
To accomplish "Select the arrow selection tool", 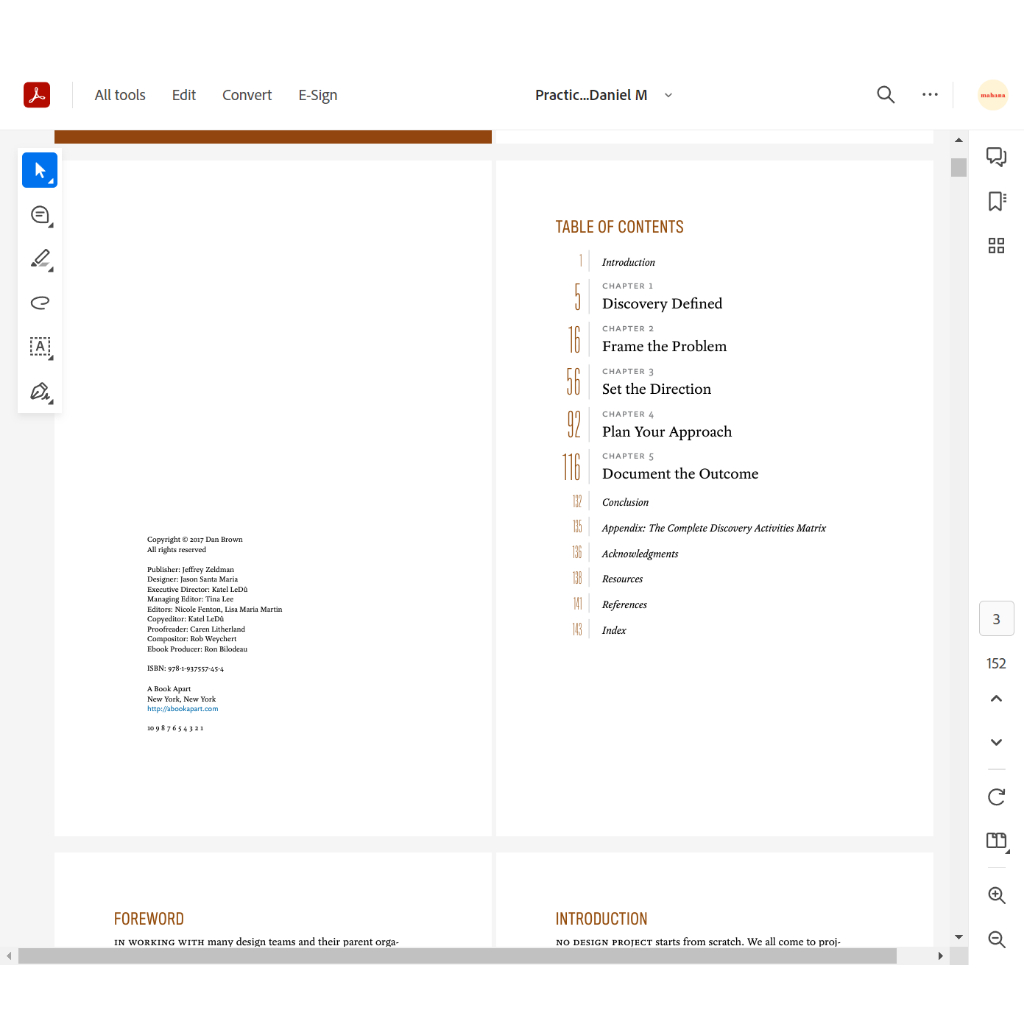I will (x=40, y=170).
